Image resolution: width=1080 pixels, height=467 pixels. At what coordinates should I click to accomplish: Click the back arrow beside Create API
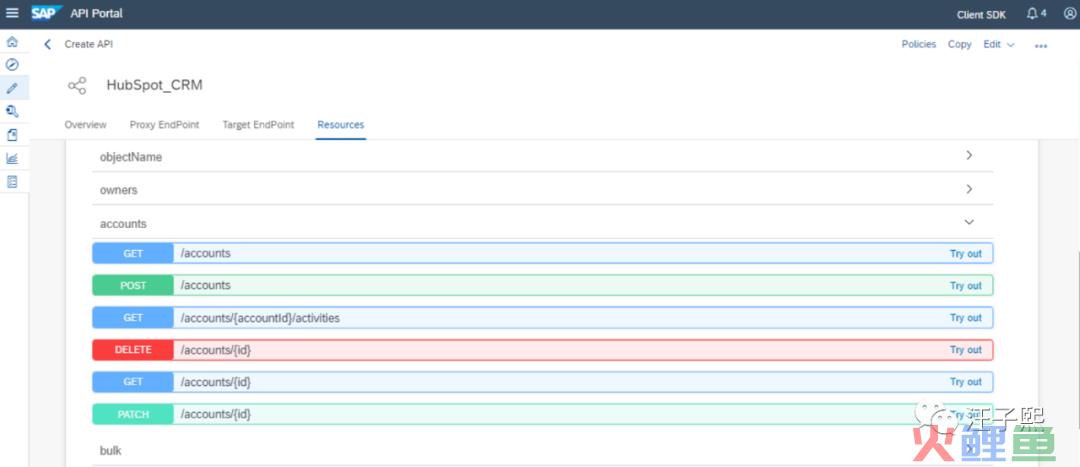click(x=47, y=44)
